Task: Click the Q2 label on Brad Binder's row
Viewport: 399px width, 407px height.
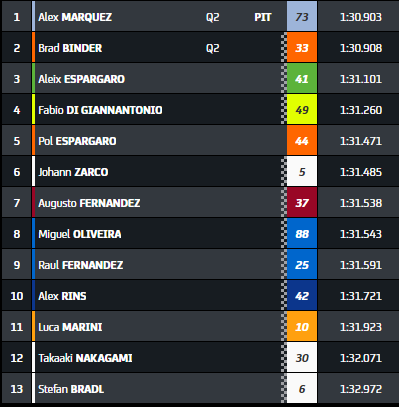Action: click(x=213, y=48)
